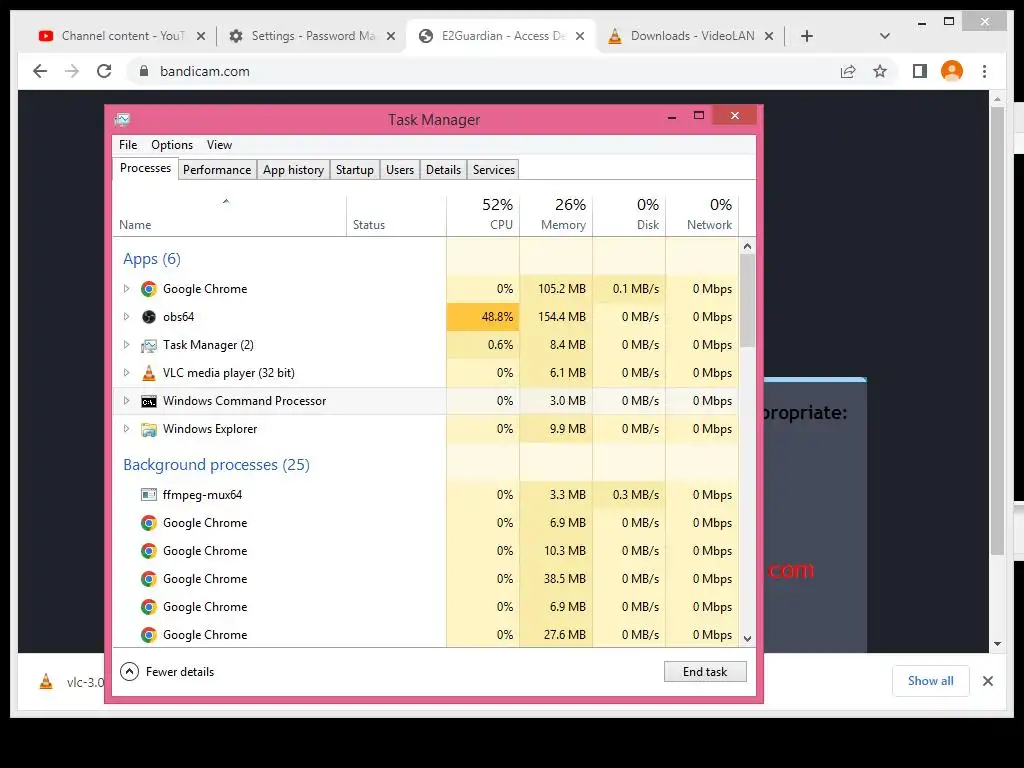Open the View menu in Task Manager
1024x768 pixels.
(x=219, y=145)
